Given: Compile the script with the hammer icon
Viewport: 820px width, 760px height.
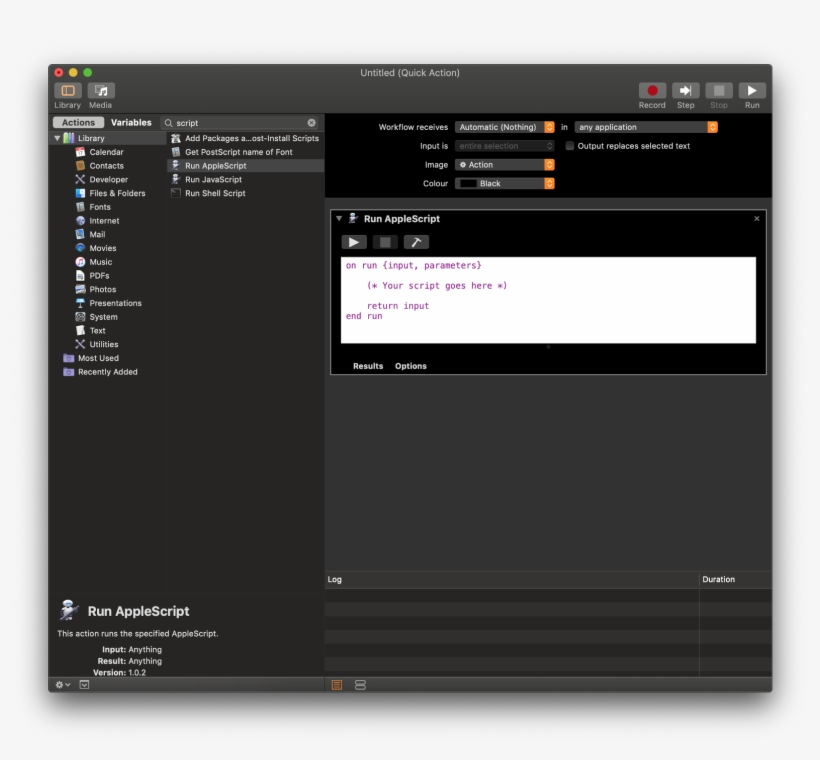Looking at the screenshot, I should [416, 242].
